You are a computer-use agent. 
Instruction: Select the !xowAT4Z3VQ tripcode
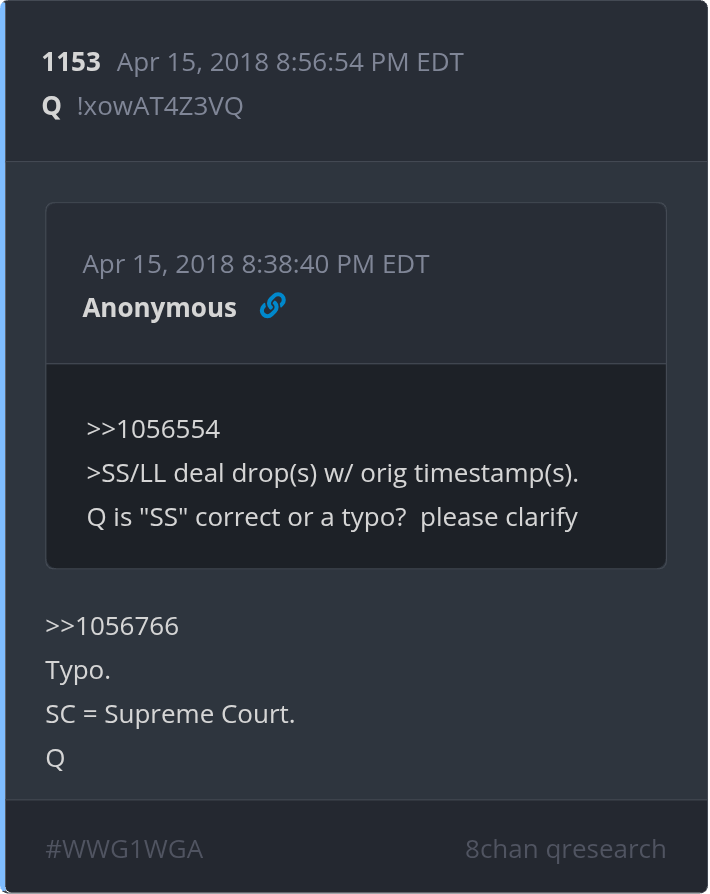[x=160, y=107]
